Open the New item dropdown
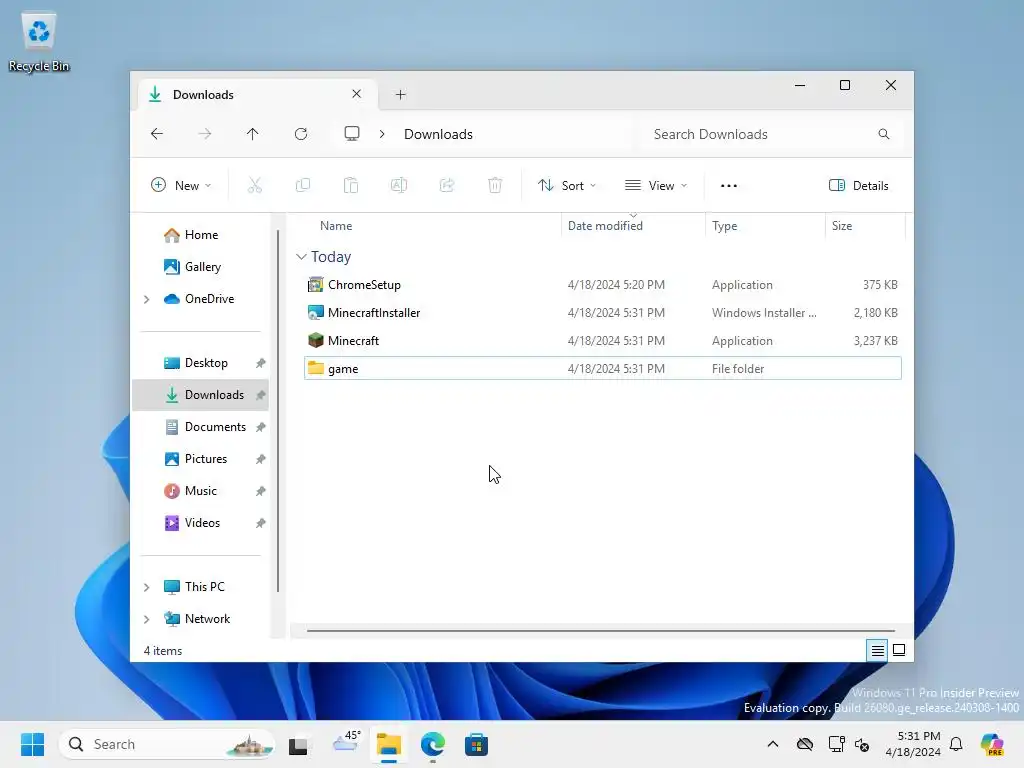 [181, 185]
